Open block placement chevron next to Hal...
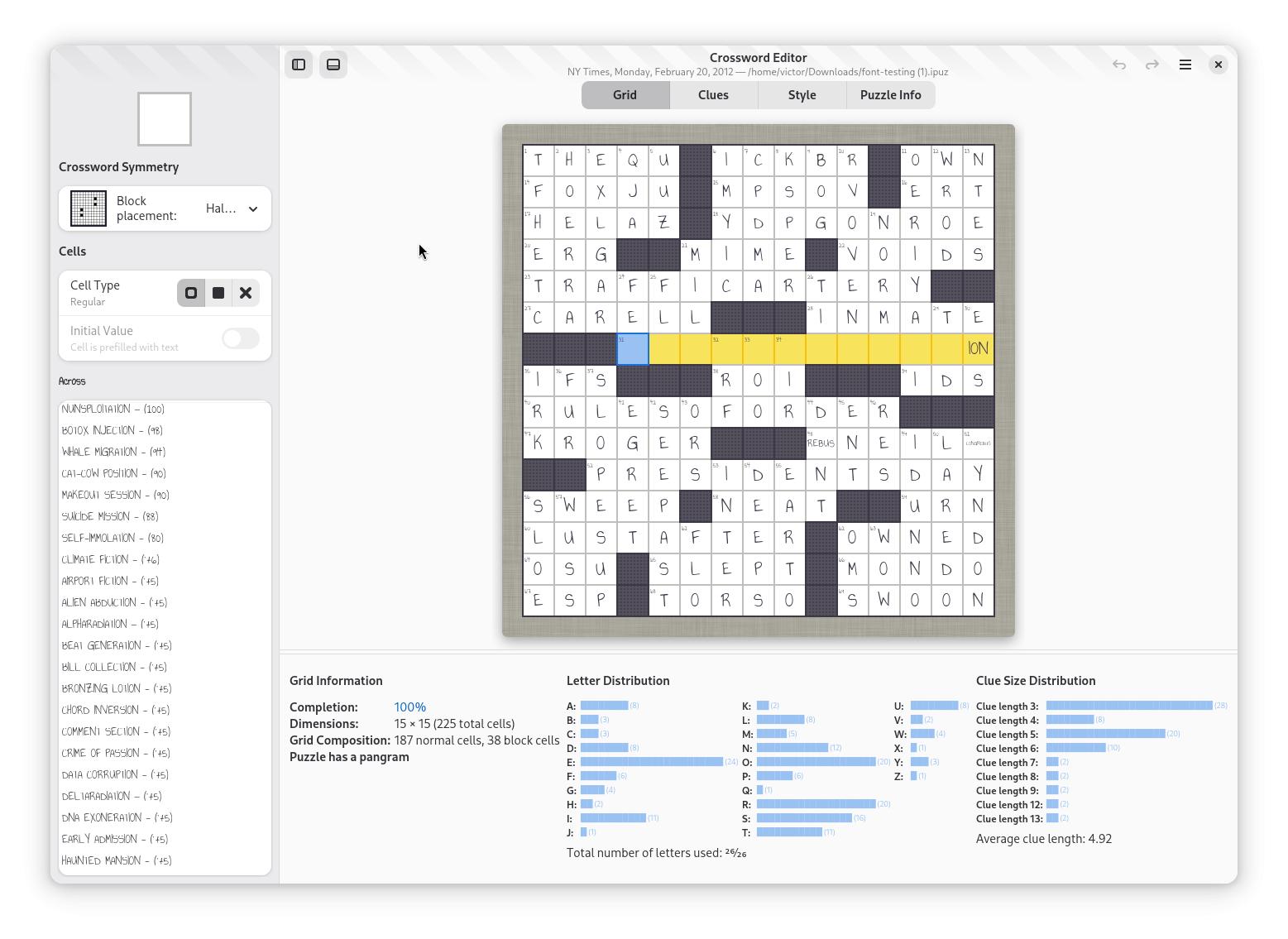Image resolution: width=1288 pixels, height=939 pixels. 254,208
